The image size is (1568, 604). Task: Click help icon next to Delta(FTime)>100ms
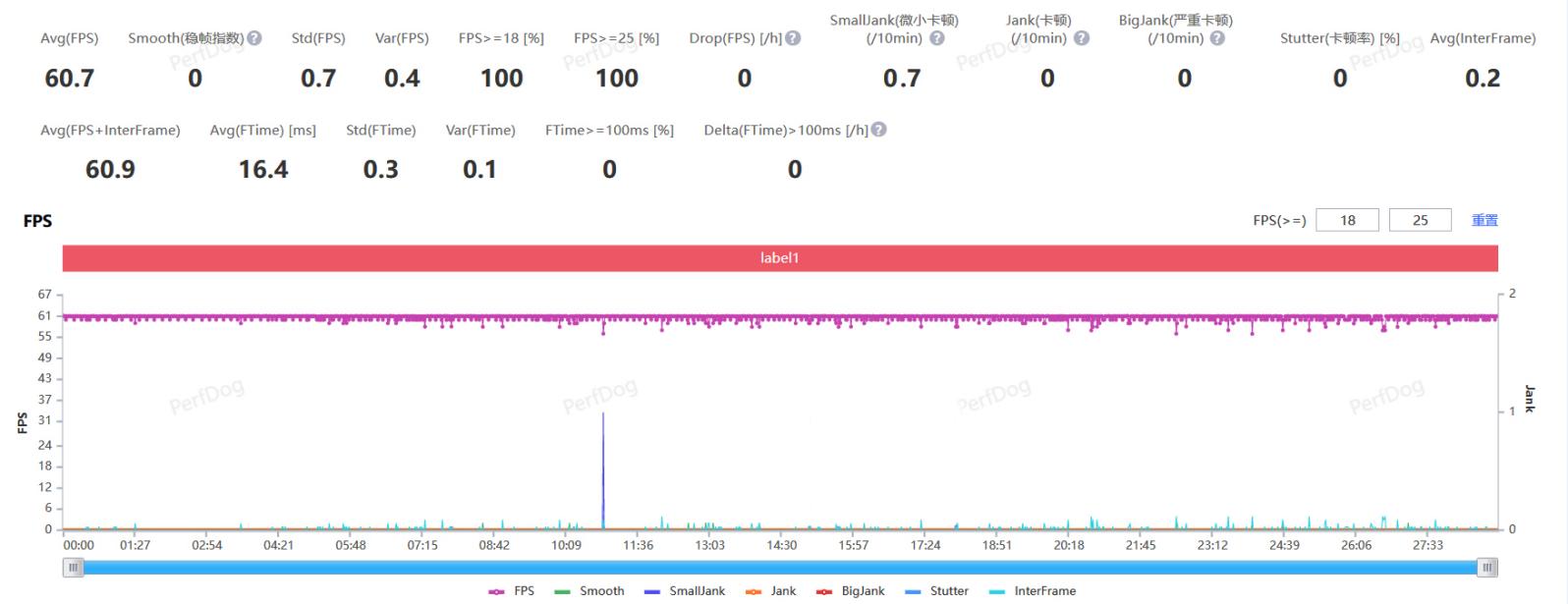click(878, 130)
